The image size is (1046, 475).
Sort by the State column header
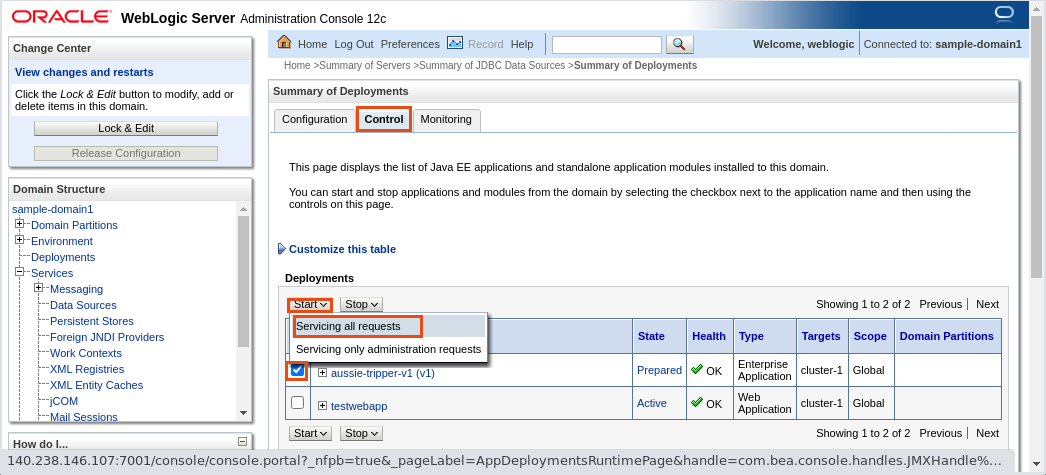click(651, 336)
